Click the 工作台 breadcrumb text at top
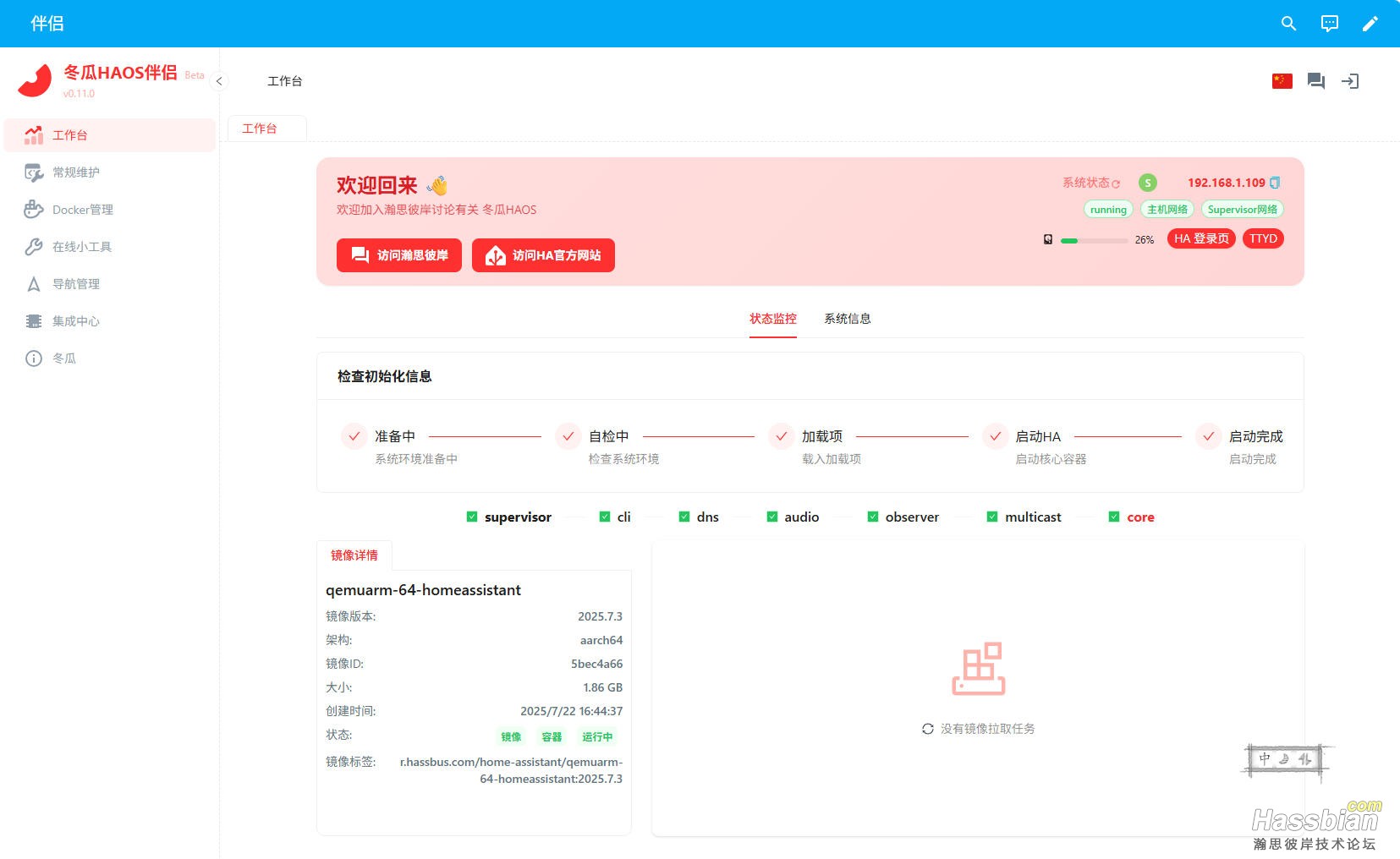This screenshot has width=1400, height=859. (284, 81)
